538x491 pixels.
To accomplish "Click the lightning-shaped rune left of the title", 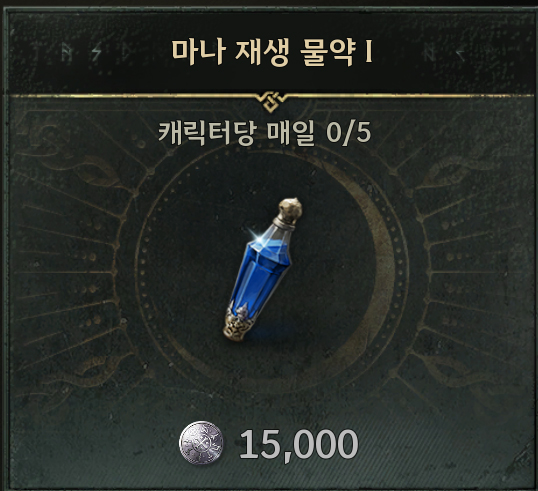I will coord(97,53).
